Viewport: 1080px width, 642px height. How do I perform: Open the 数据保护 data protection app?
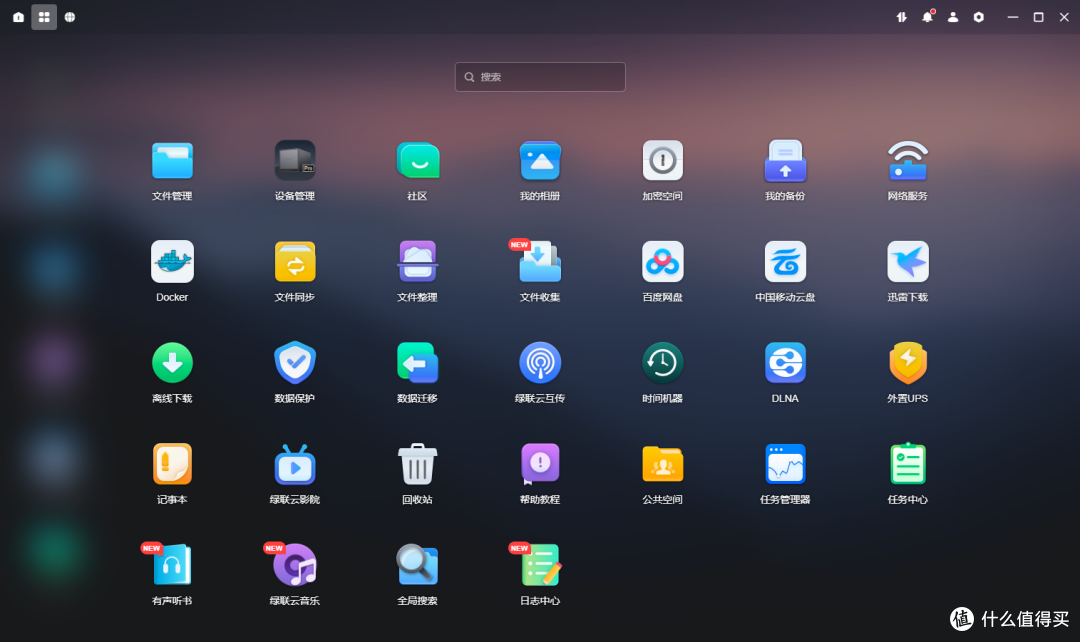(x=295, y=363)
